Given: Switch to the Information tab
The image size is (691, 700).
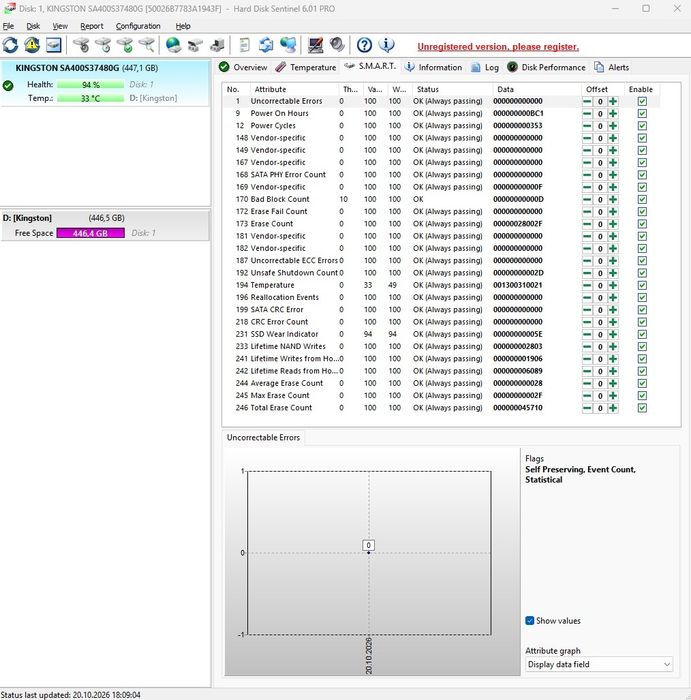Looking at the screenshot, I should (x=433, y=67).
